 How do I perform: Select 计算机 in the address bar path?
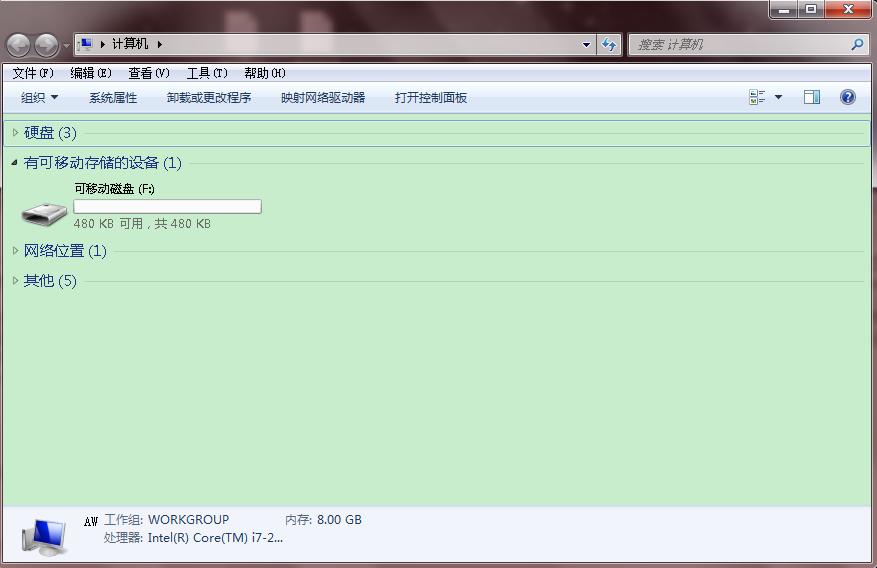tap(130, 44)
